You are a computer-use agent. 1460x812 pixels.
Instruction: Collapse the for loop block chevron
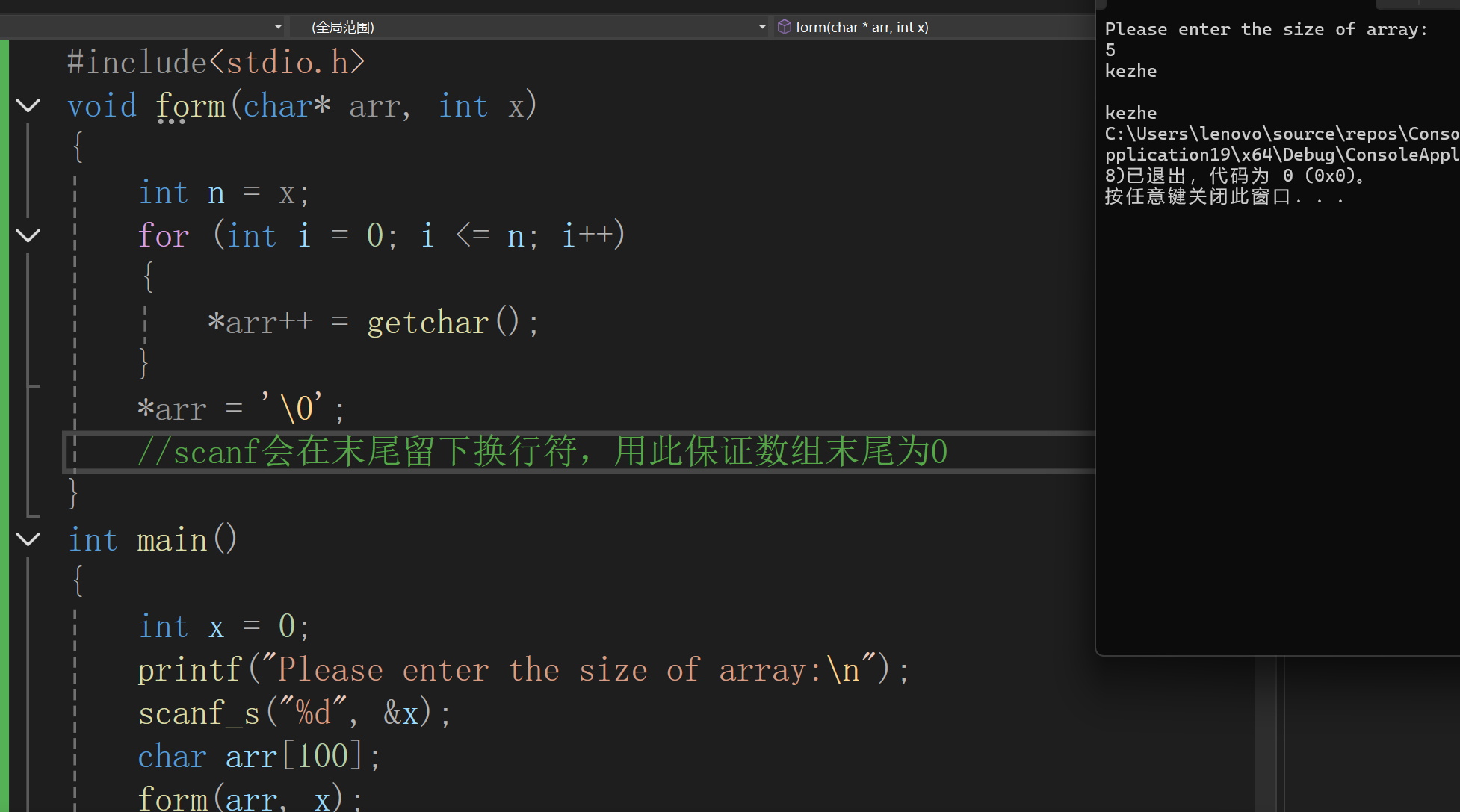pos(28,235)
